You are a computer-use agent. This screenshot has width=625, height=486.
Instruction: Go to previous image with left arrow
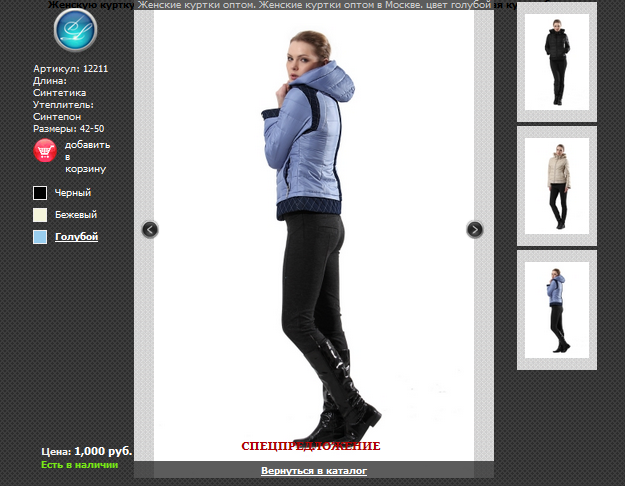(150, 230)
